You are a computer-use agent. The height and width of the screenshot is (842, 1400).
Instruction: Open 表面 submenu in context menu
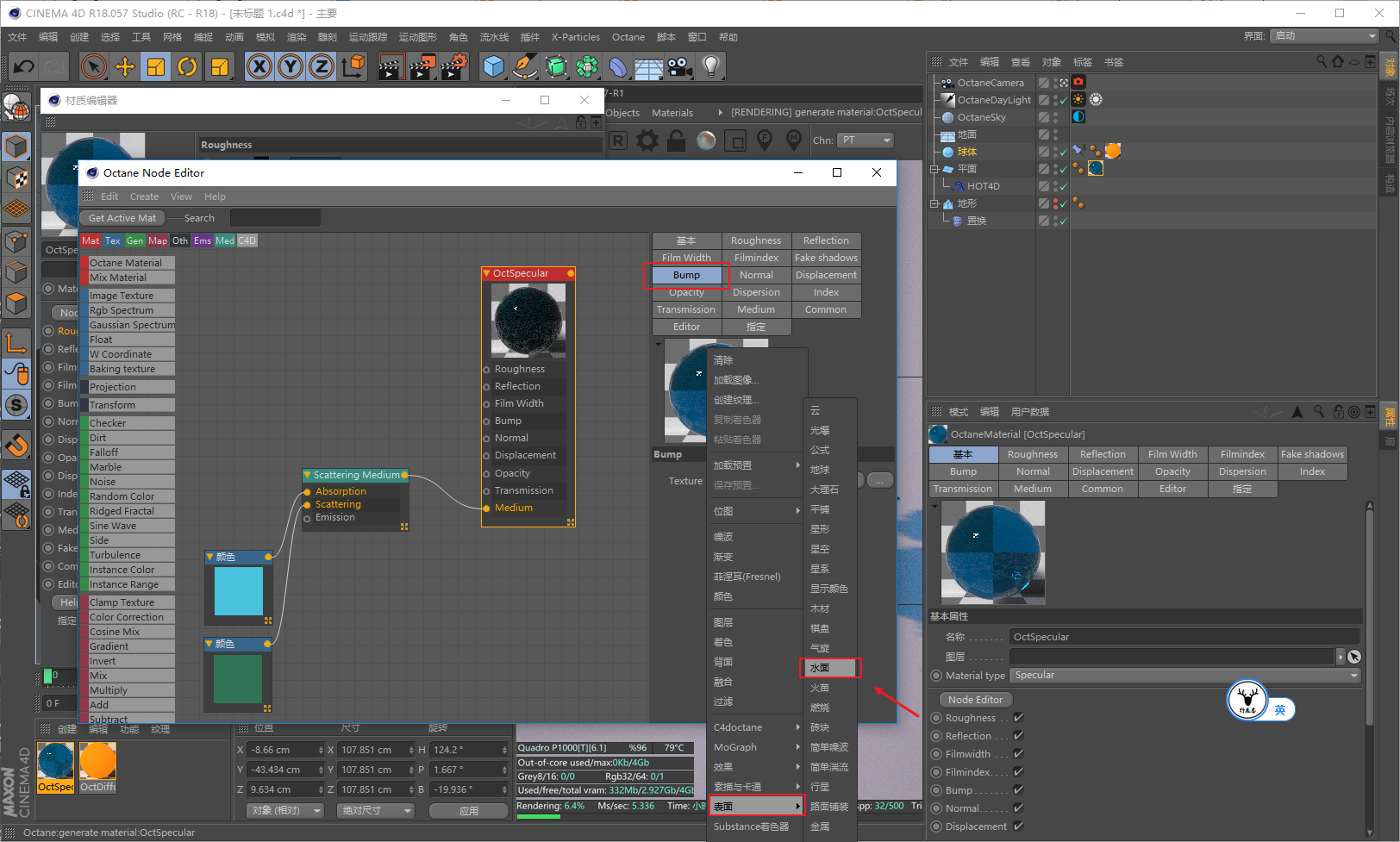click(755, 806)
